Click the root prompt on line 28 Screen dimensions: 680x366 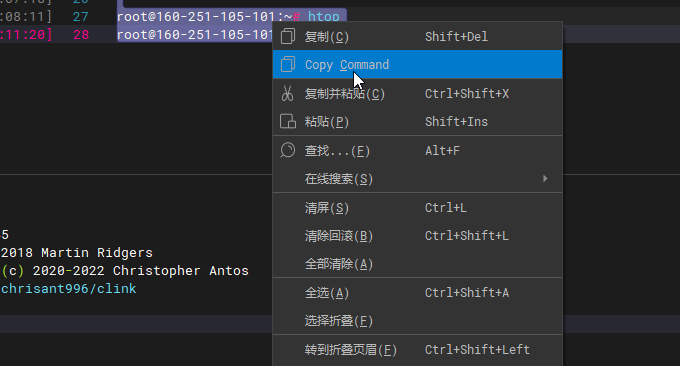coord(195,35)
